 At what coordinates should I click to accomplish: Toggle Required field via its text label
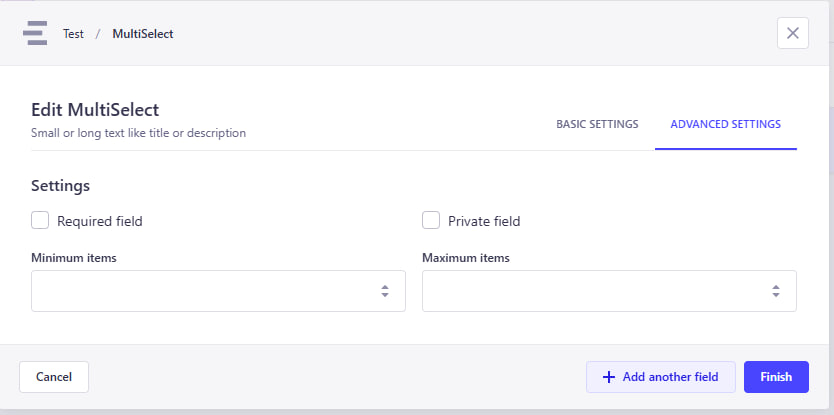click(x=100, y=221)
